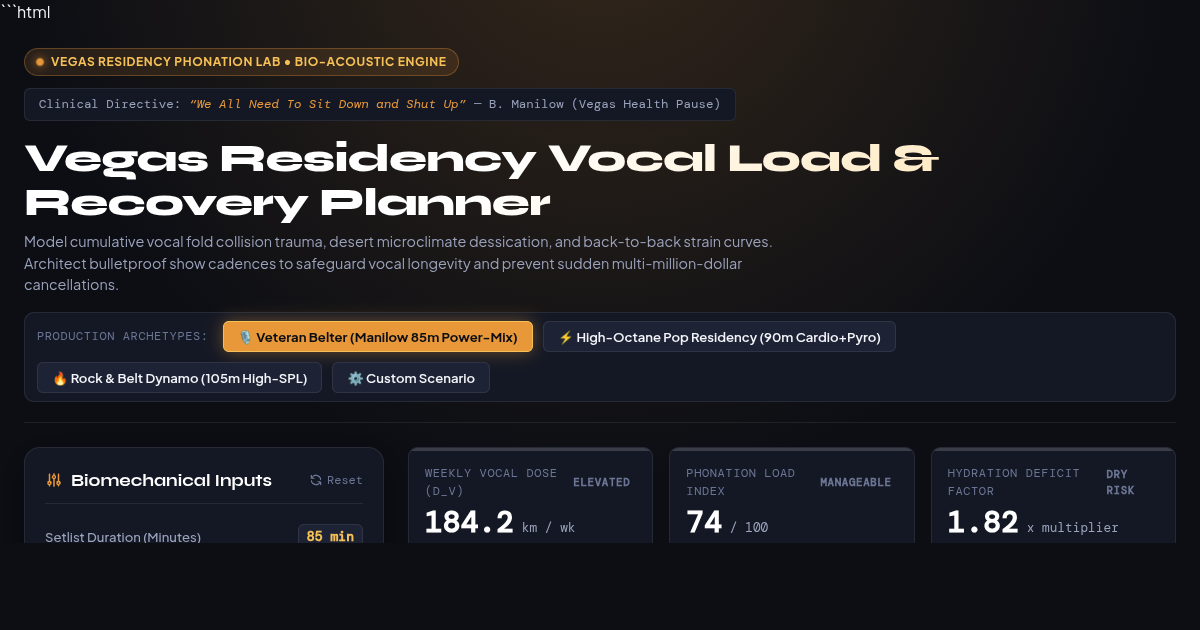
Task: Click the ELEVATED status tag
Action: (x=601, y=482)
